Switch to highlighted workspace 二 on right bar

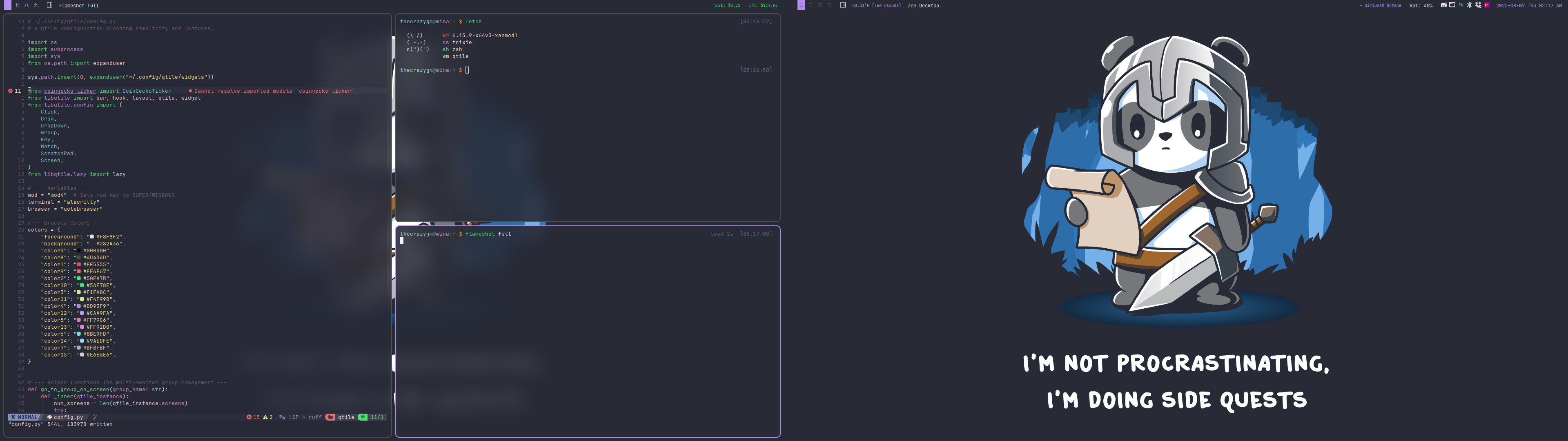802,5
